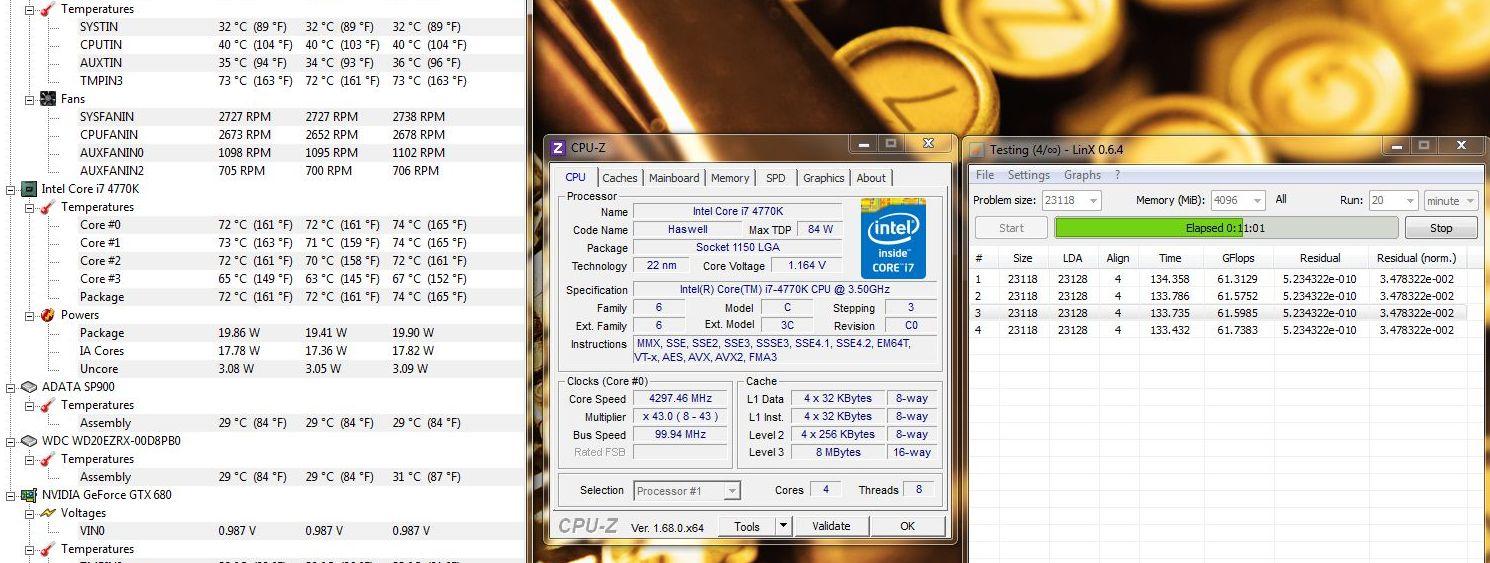Open the Run count dropdown in LinX
The image size is (1490, 563).
[x=1409, y=201]
